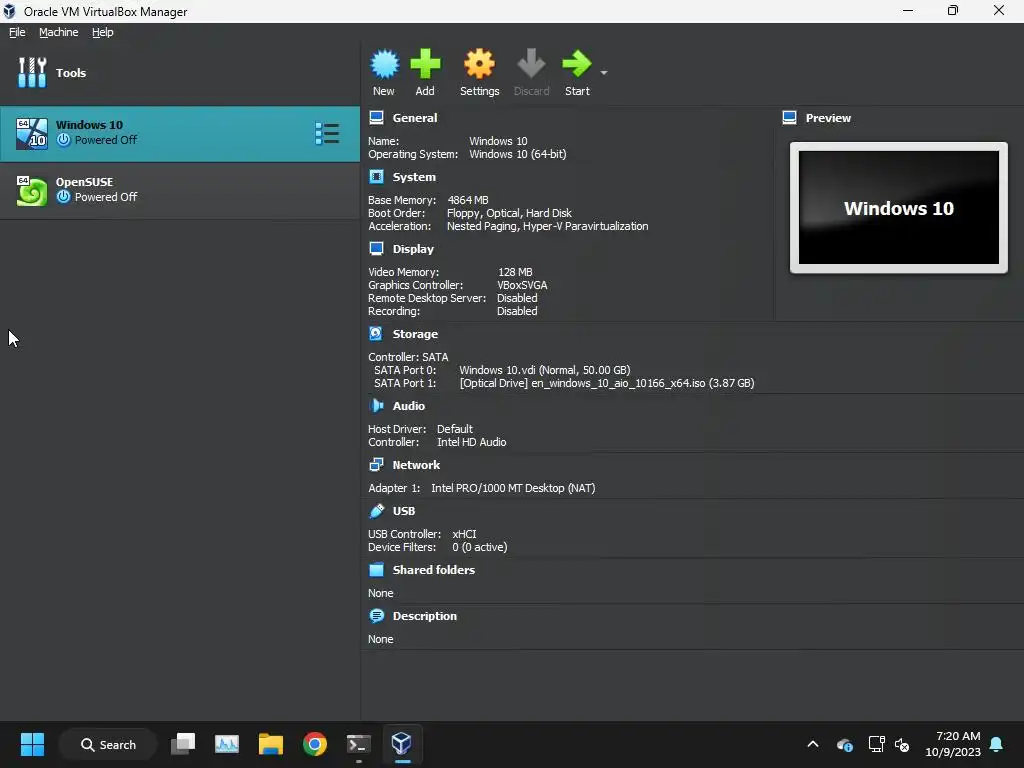Open the Storage settings header link

click(x=415, y=334)
